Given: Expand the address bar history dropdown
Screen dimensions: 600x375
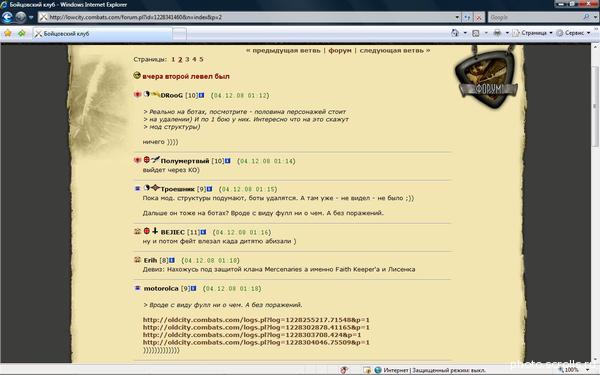Looking at the screenshot, I should 457,17.
